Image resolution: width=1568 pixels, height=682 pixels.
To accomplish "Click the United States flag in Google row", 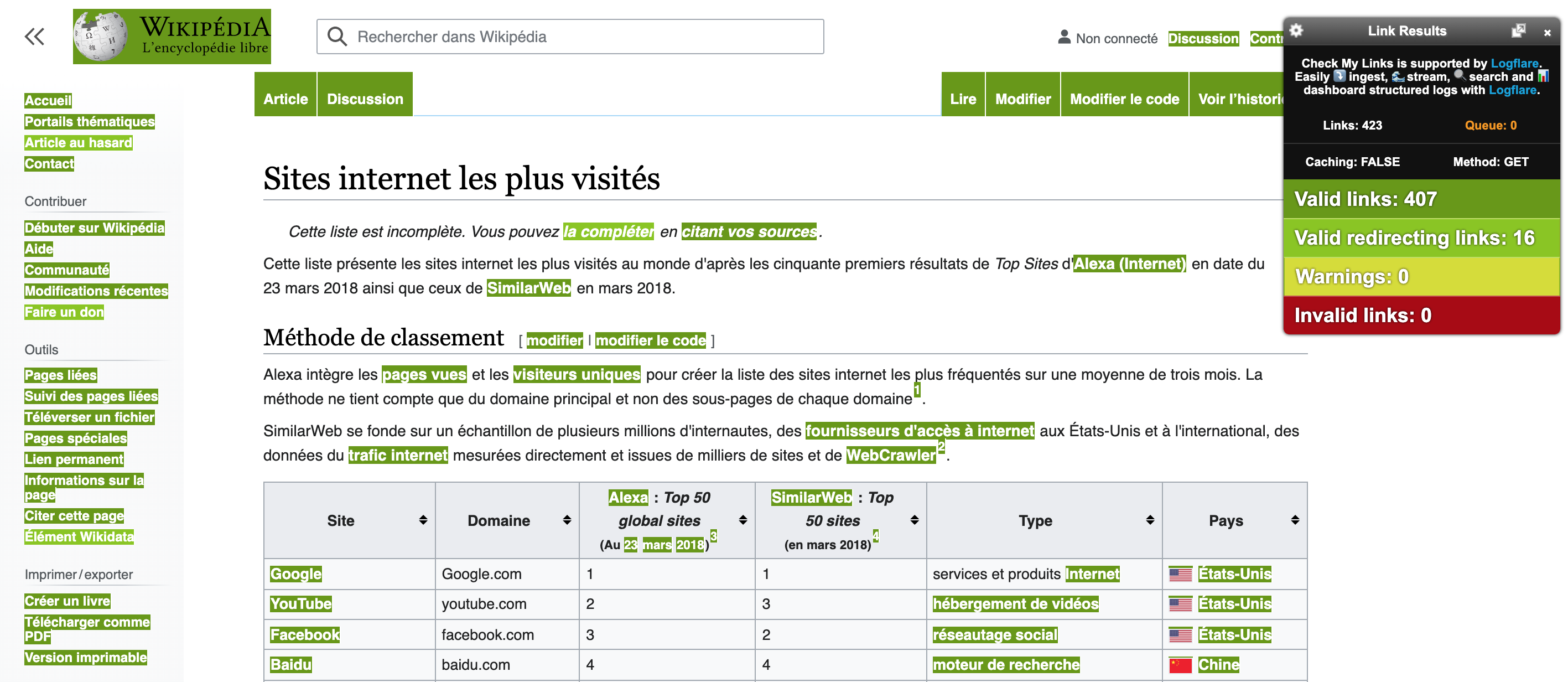I will pyautogui.click(x=1180, y=574).
